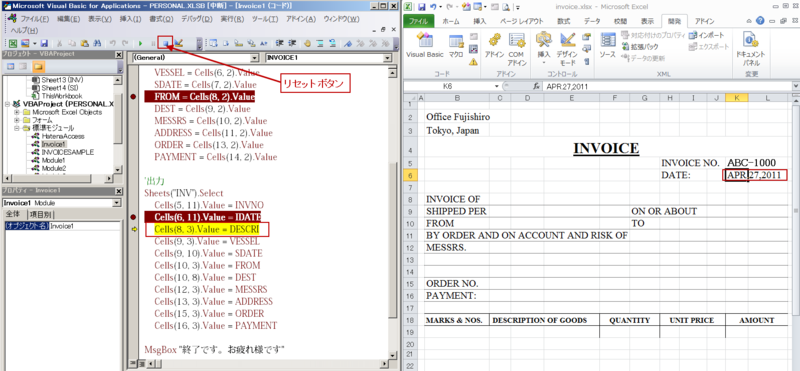Switch to Excel データ ribbon tab

click(x=592, y=21)
